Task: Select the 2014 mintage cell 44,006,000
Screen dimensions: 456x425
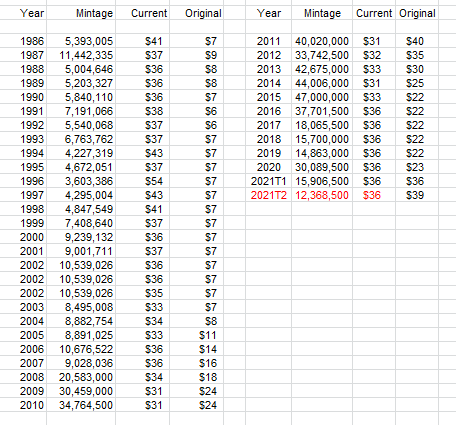Action: [x=322, y=83]
